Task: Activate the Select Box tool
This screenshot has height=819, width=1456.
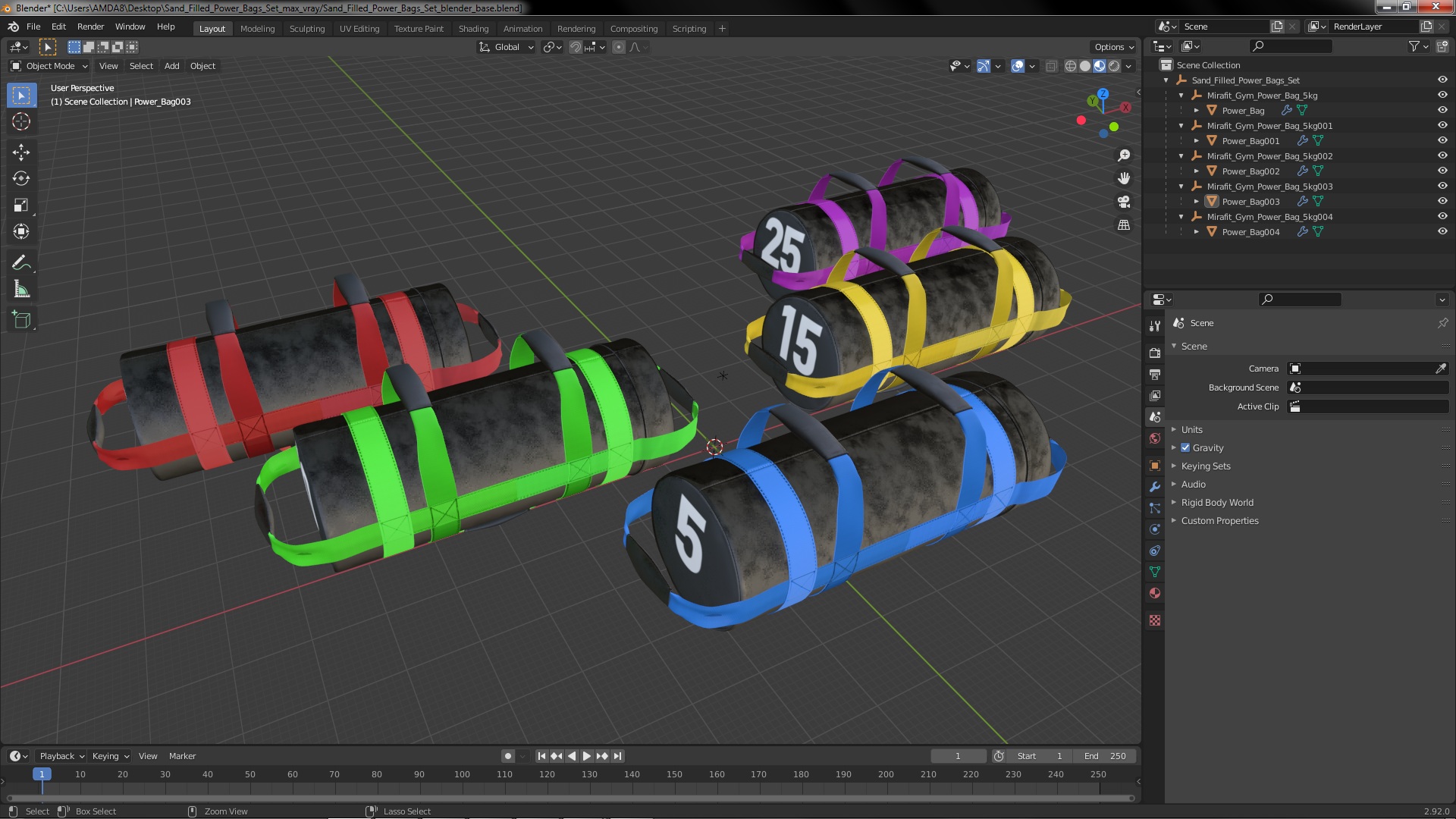Action: [21, 95]
